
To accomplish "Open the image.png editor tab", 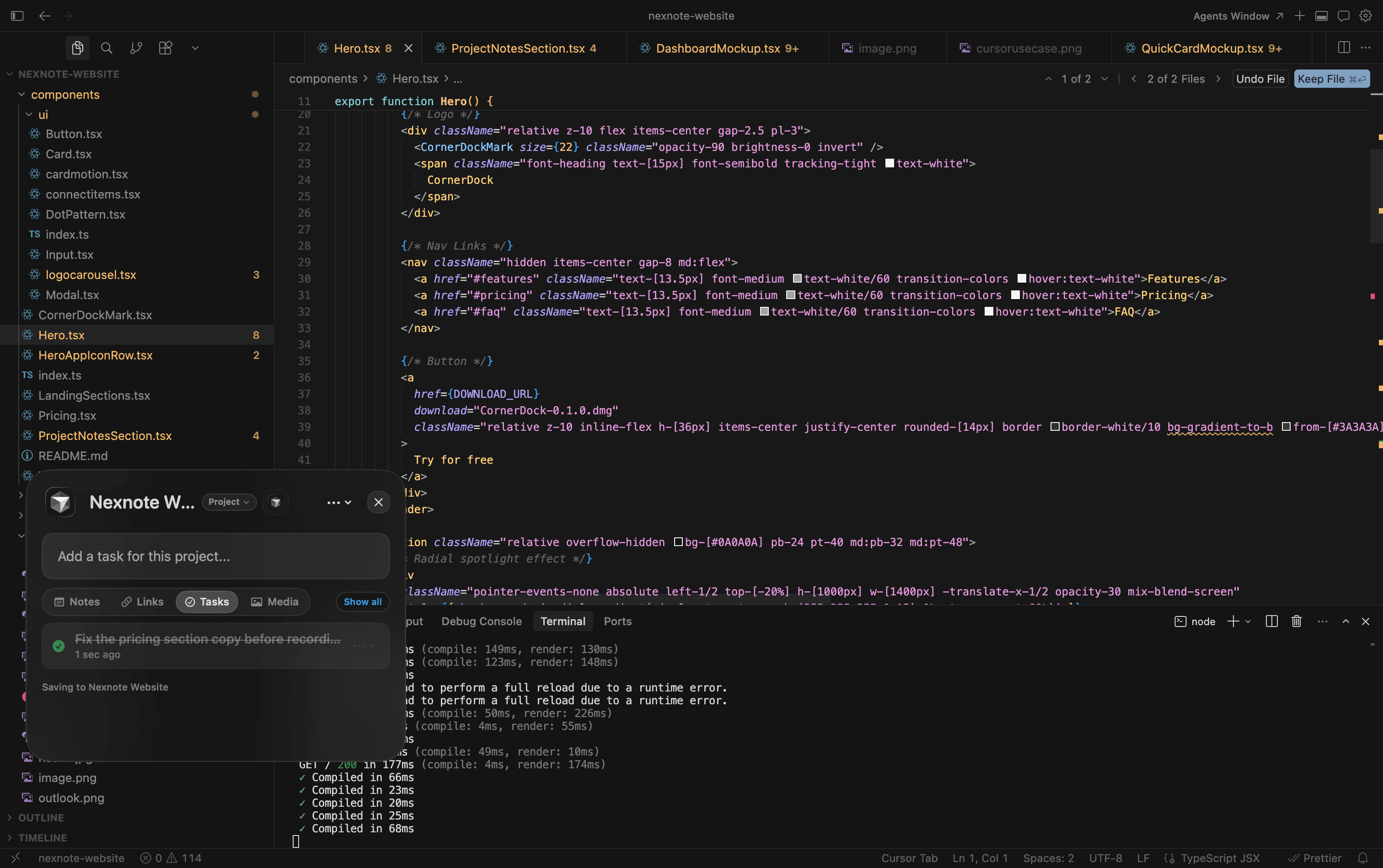I will click(887, 48).
